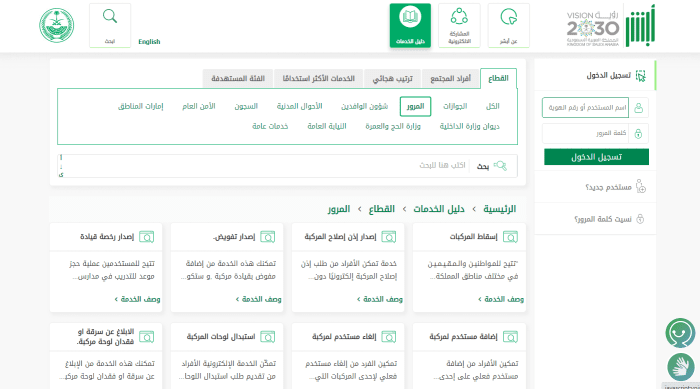Select the السجون sector filter
Viewport: 700px width, 389px height.
click(246, 106)
